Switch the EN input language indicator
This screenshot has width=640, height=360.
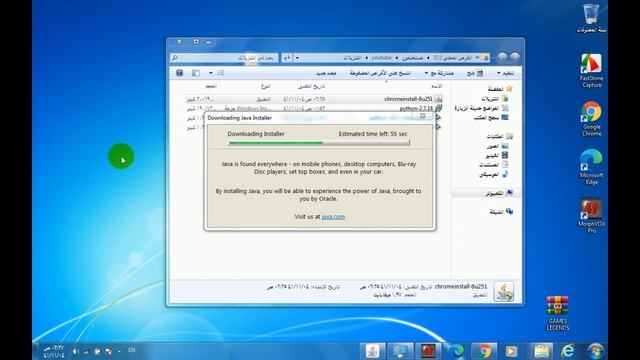pos(131,350)
